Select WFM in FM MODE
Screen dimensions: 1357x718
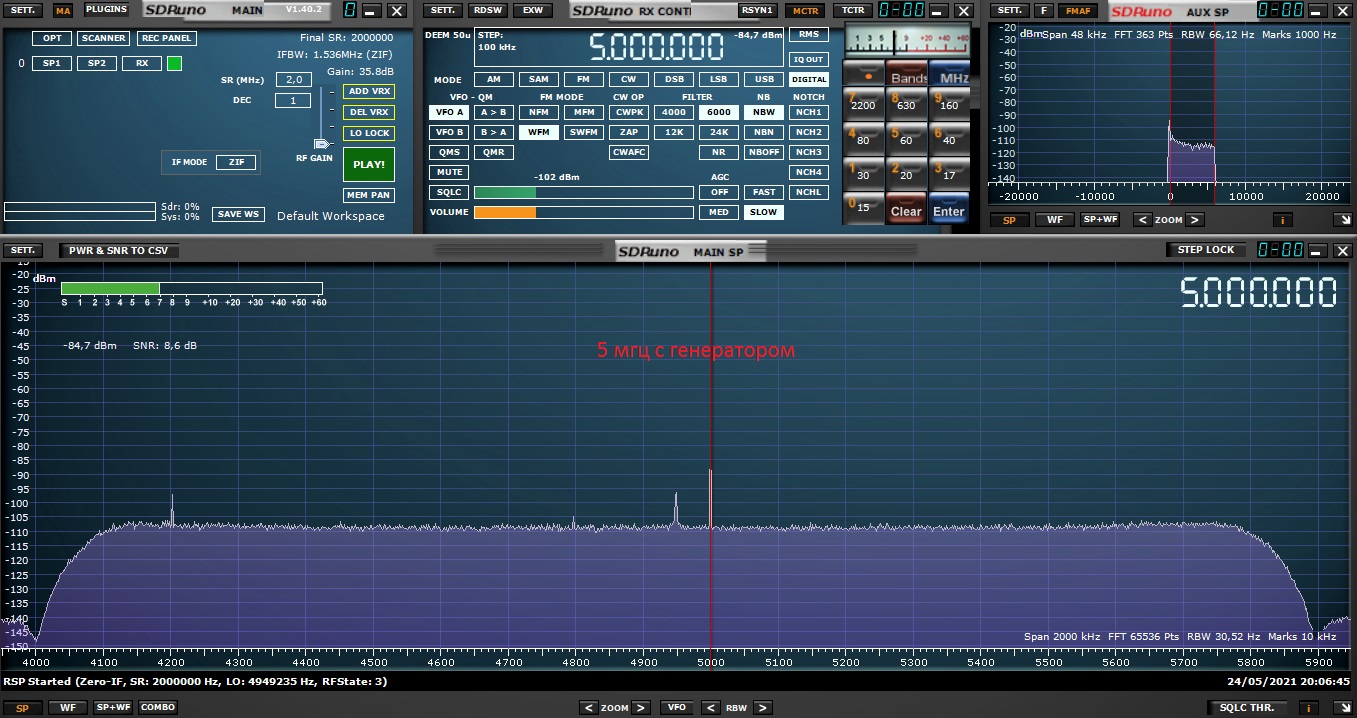click(x=539, y=132)
